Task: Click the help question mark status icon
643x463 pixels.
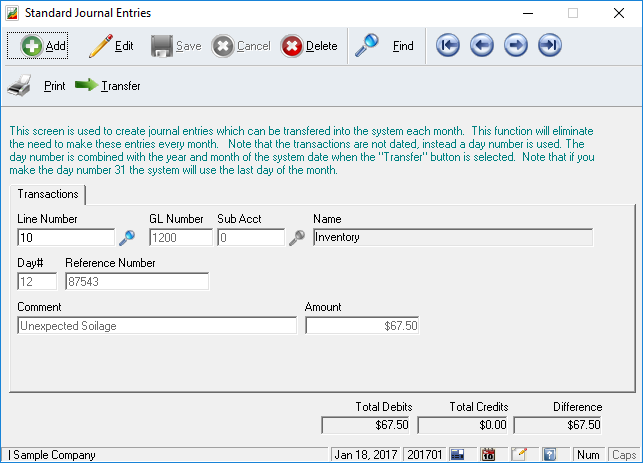Action: coord(549,455)
